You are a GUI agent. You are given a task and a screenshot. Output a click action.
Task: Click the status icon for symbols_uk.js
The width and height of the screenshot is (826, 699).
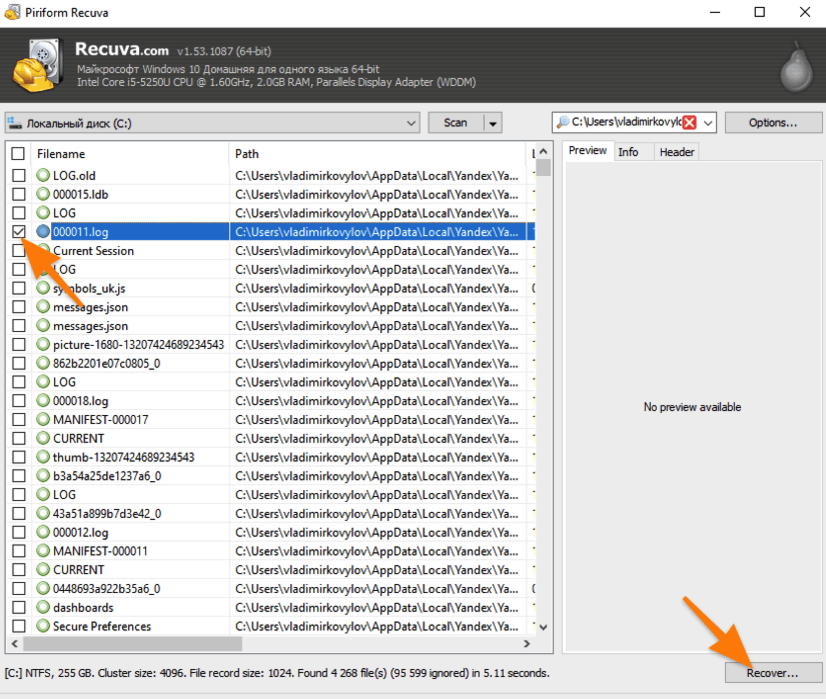[x=43, y=288]
